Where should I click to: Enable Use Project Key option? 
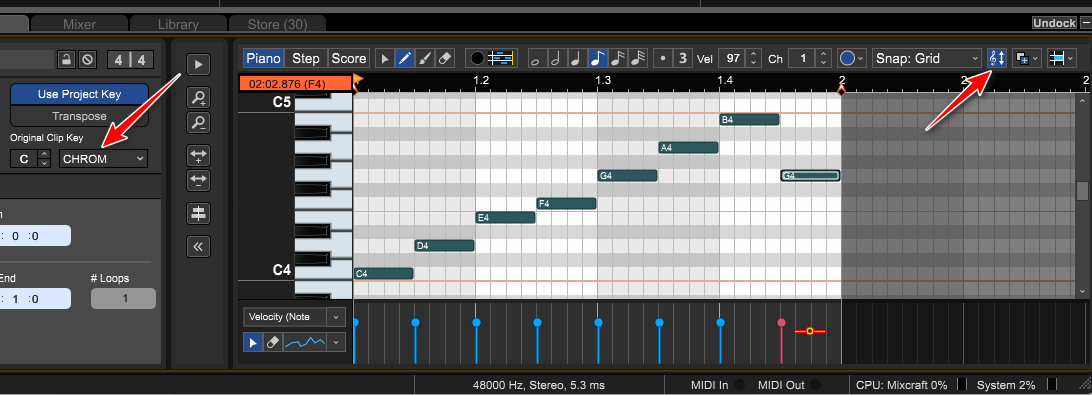(x=79, y=94)
